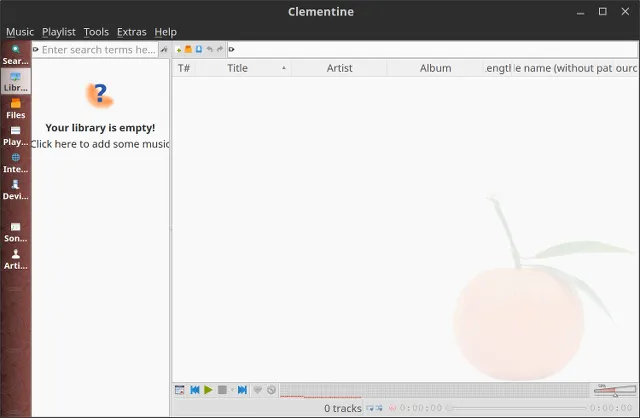Select the Files sidebar icon
This screenshot has height=418, width=640.
16,108
